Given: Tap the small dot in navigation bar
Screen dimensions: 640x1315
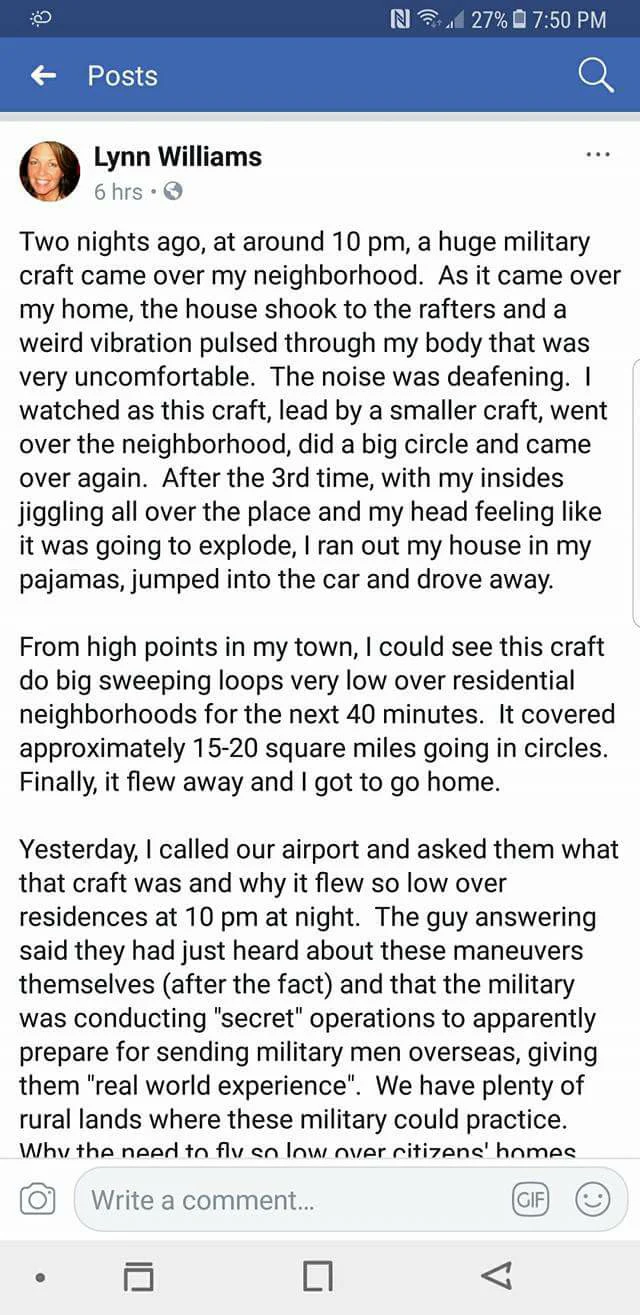Looking at the screenshot, I should (40, 1277).
